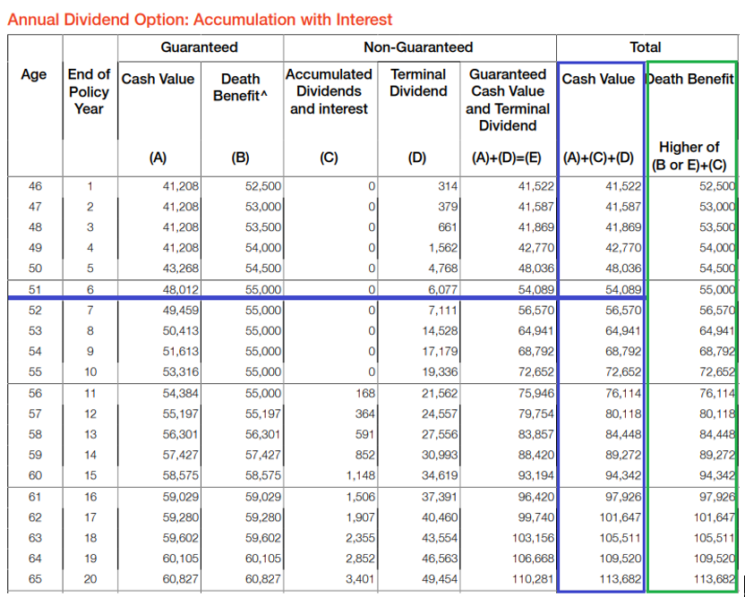Select the Non-Guaranteed group header
745x597 pixels.
[x=418, y=47]
